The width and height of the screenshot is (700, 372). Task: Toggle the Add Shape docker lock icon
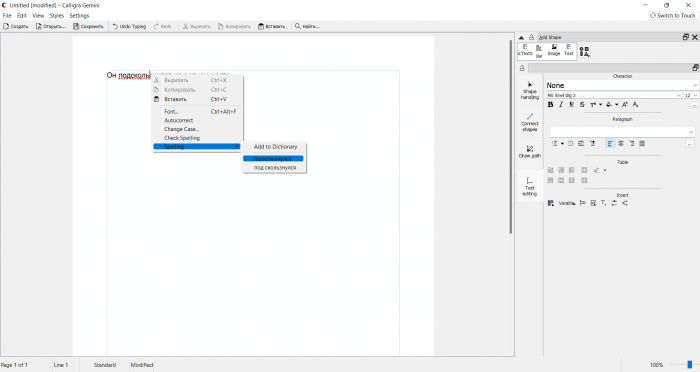tap(531, 37)
